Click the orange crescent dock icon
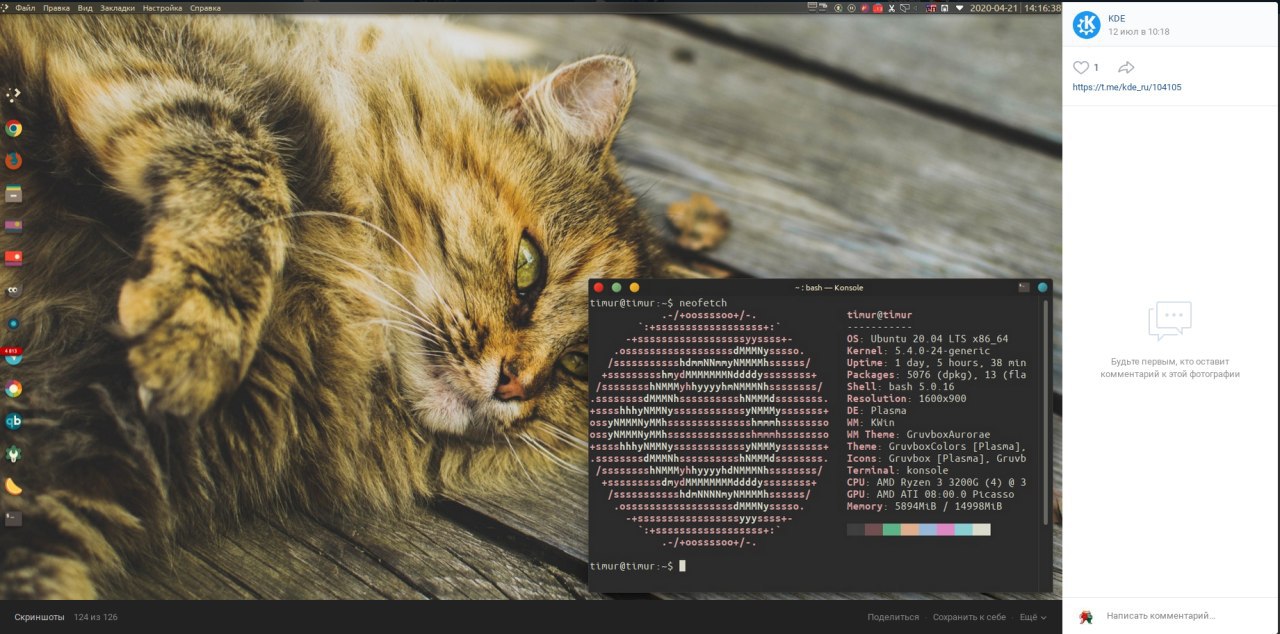1280x634 pixels. 13,486
